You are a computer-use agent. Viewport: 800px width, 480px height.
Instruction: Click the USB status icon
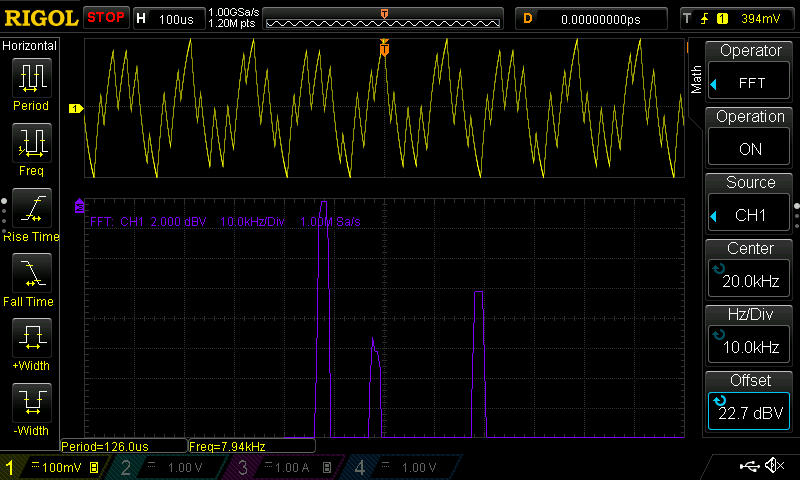[x=749, y=466]
